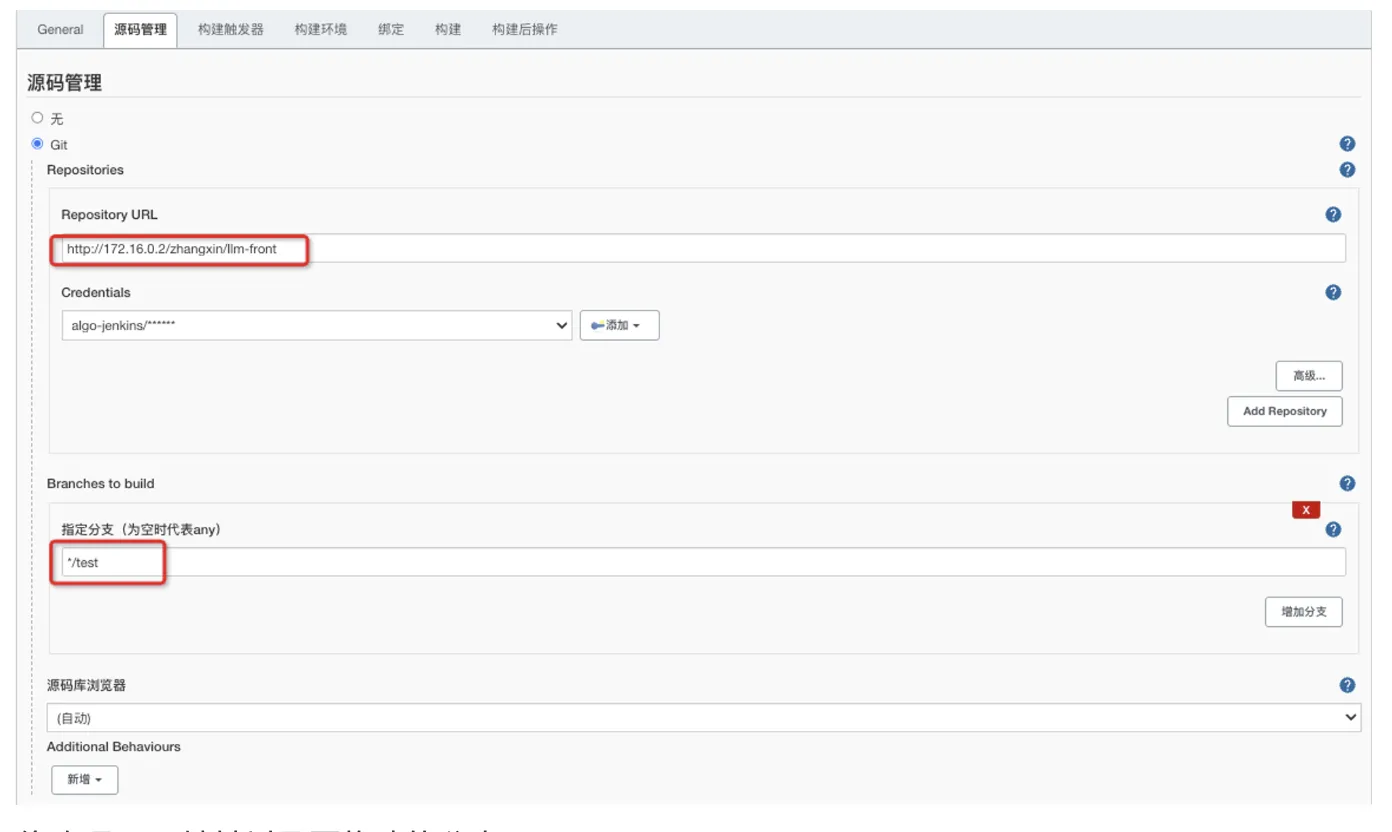Open help for the Git option
The image size is (1392, 832).
coord(1347,144)
